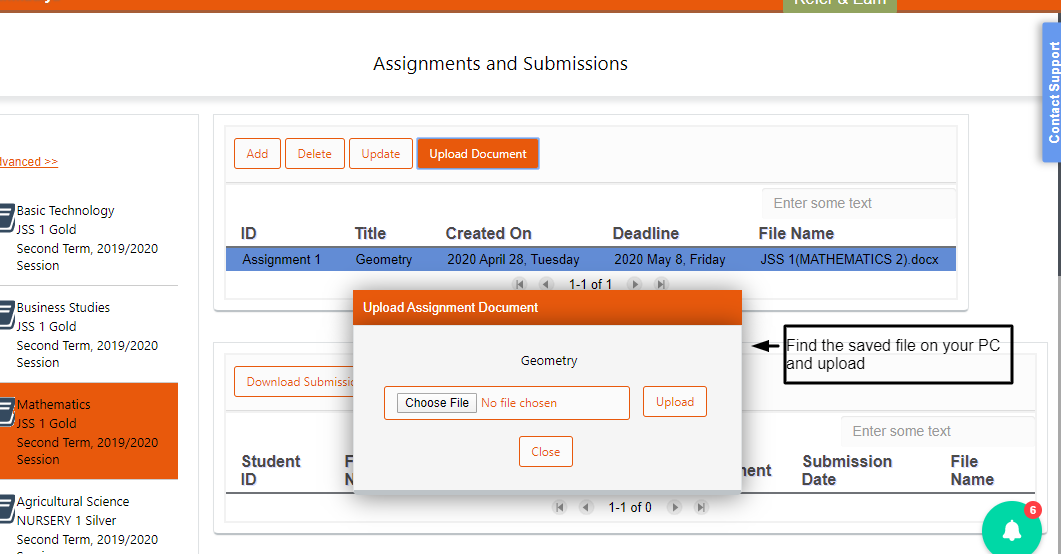This screenshot has height=554, width=1061.
Task: Go to previous page in submissions pager
Action: pos(587,507)
